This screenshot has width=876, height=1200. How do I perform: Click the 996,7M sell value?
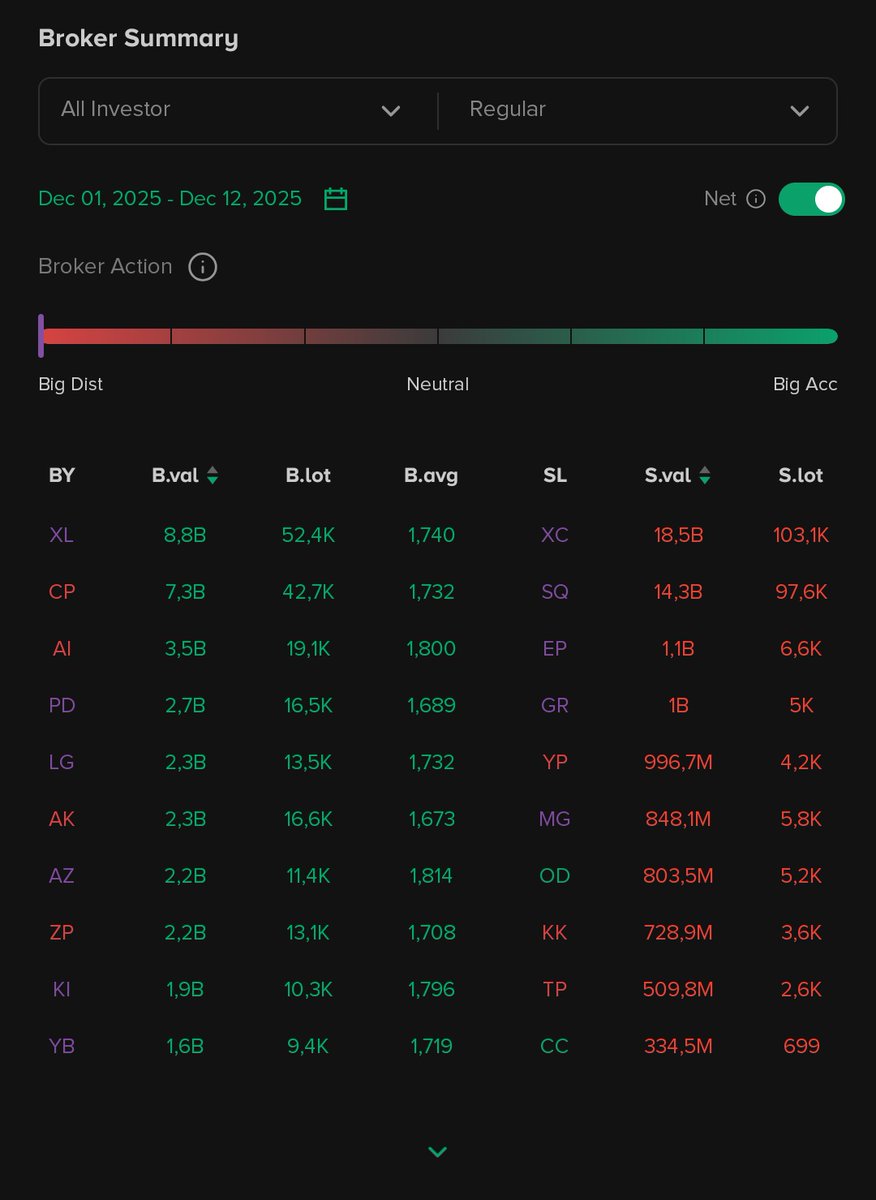(678, 762)
